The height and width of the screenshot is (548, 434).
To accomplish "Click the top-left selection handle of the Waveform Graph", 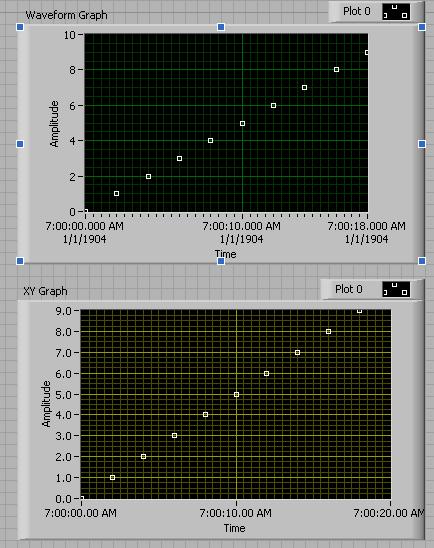I will (20, 27).
